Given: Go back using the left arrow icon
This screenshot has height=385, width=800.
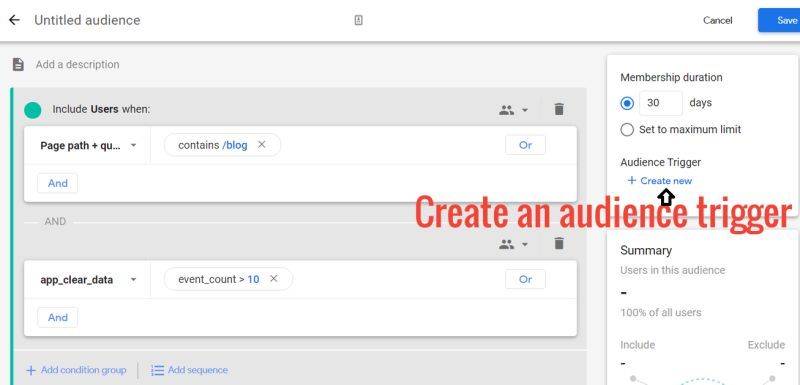Looking at the screenshot, I should coord(14,20).
